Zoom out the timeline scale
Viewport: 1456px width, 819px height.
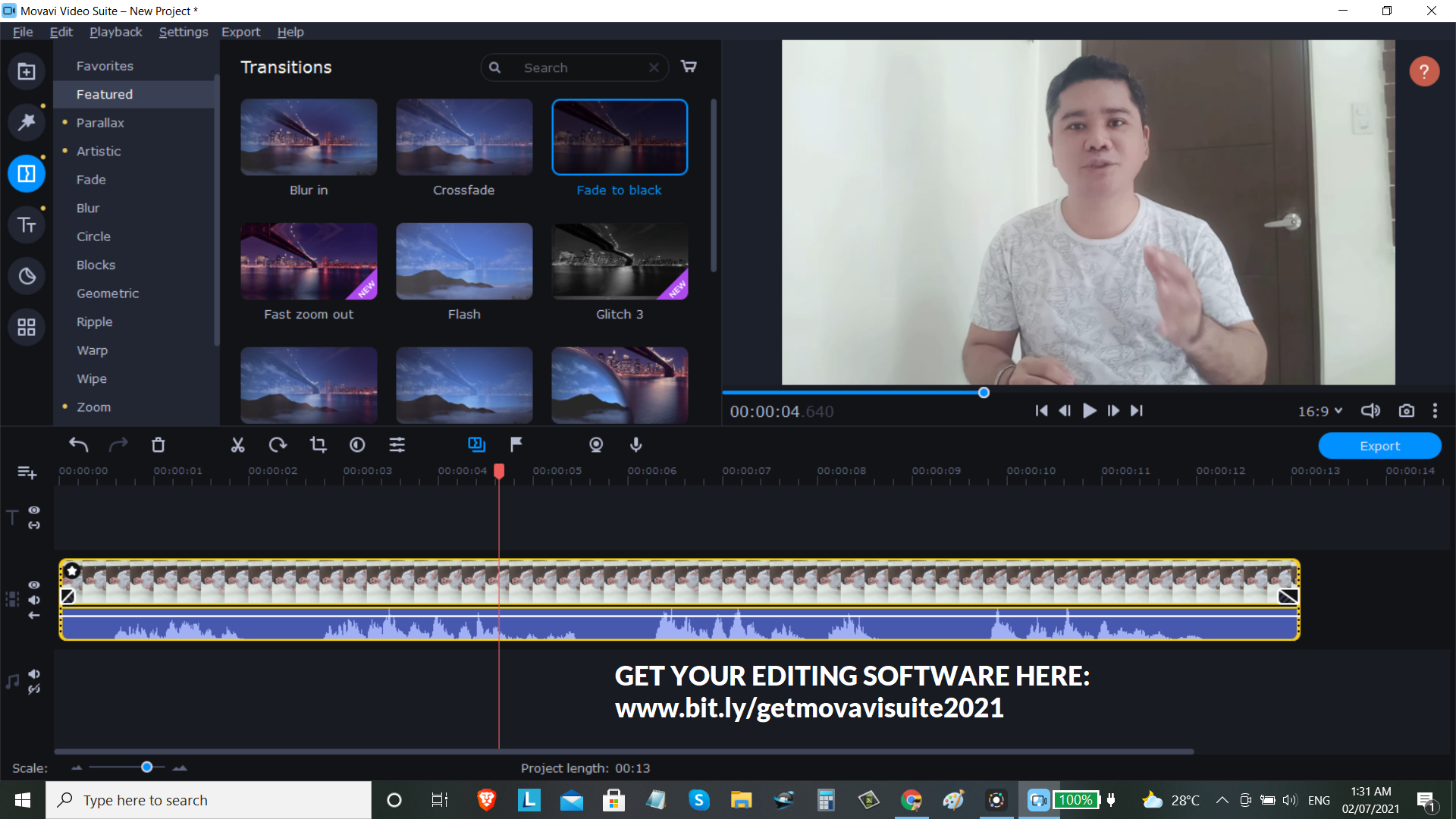(x=77, y=768)
